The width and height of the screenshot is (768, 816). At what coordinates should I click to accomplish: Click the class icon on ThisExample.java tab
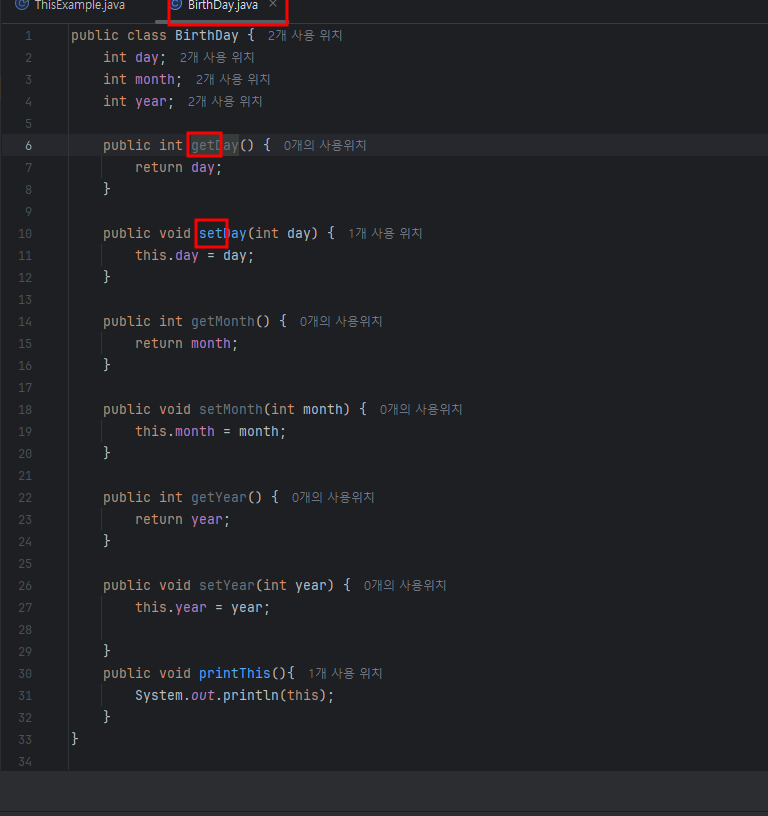(x=21, y=5)
